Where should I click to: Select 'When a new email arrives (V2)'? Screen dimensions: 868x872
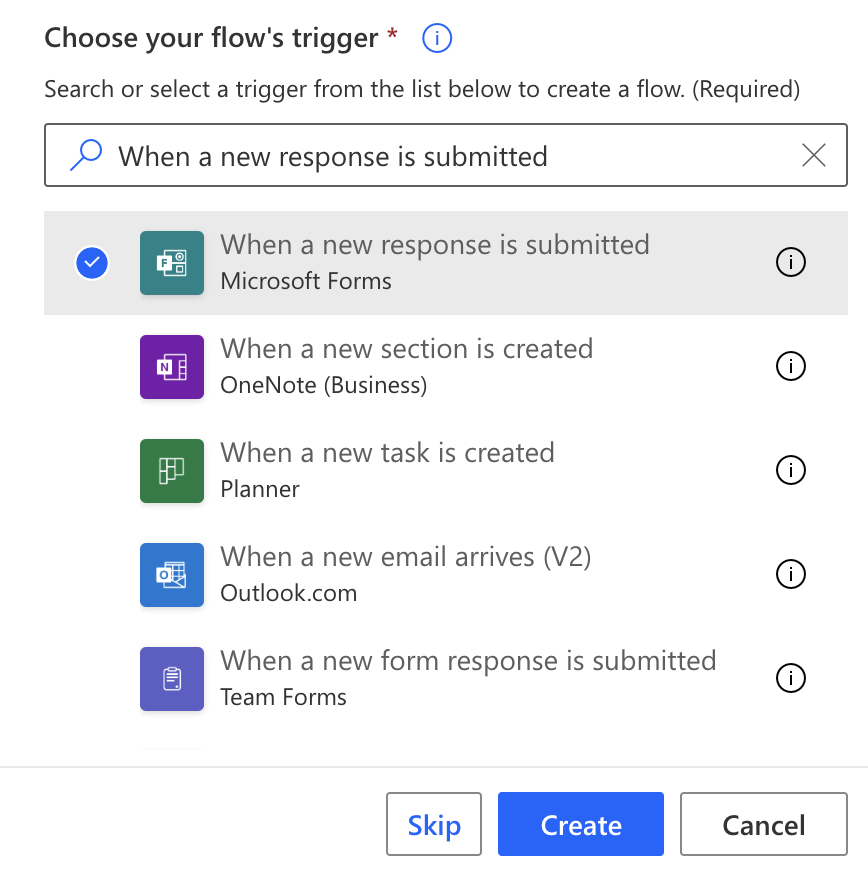(446, 574)
